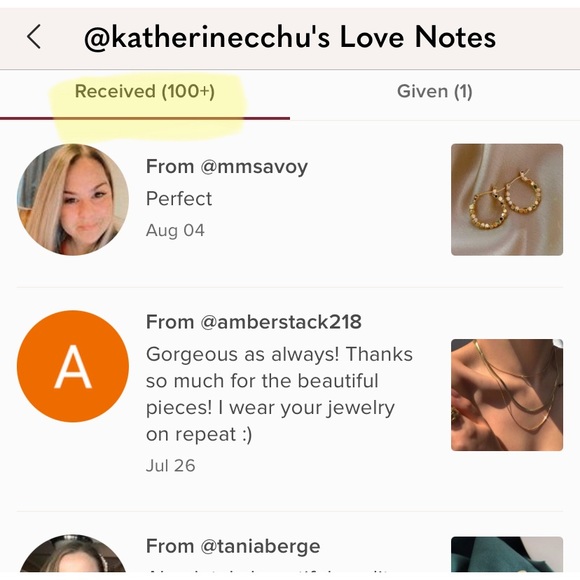Viewport: 580px width, 580px height.
Task: Tap the Aug 04 date label
Action: 175,230
